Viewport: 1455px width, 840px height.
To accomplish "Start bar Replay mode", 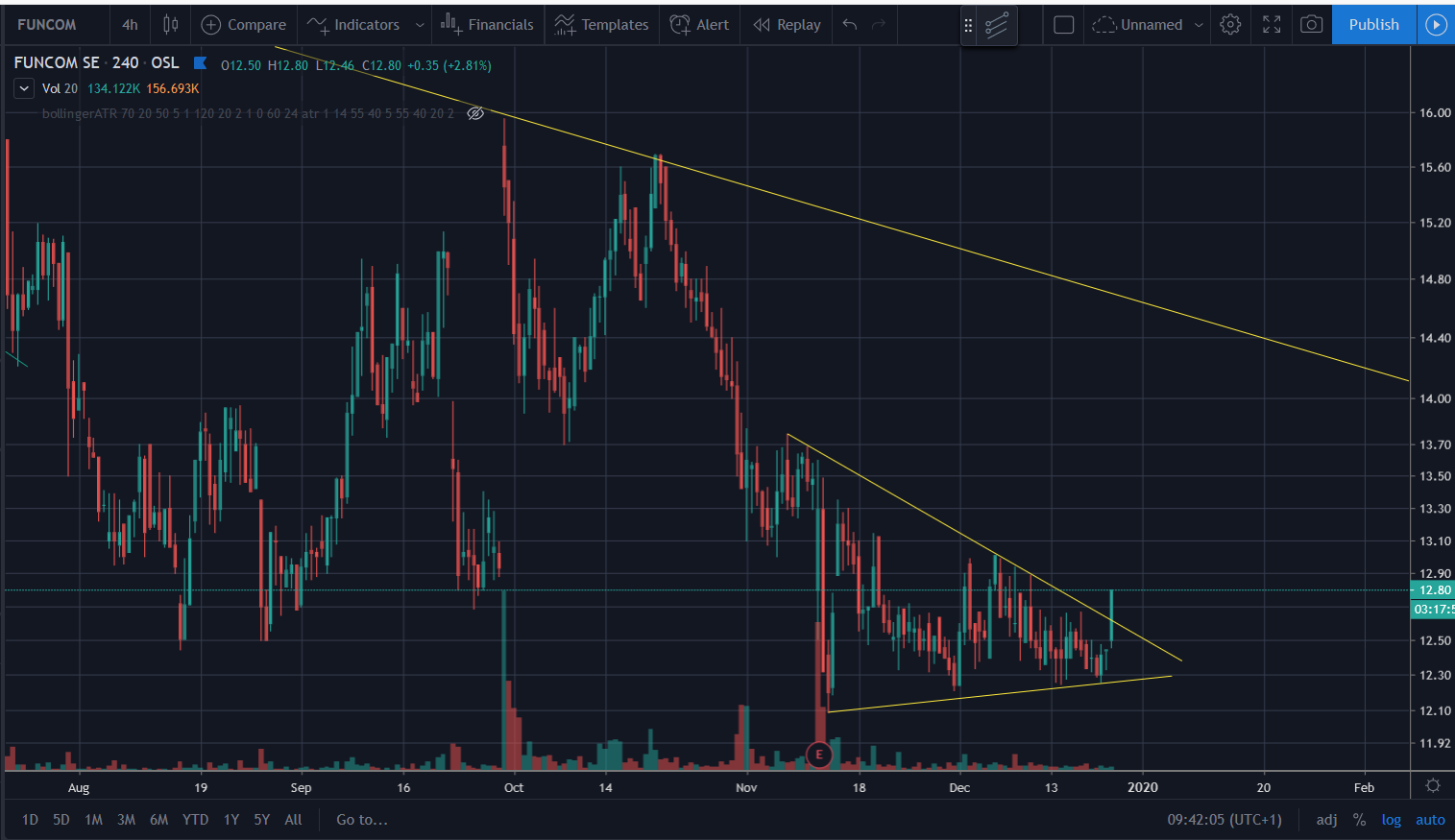I will [788, 24].
